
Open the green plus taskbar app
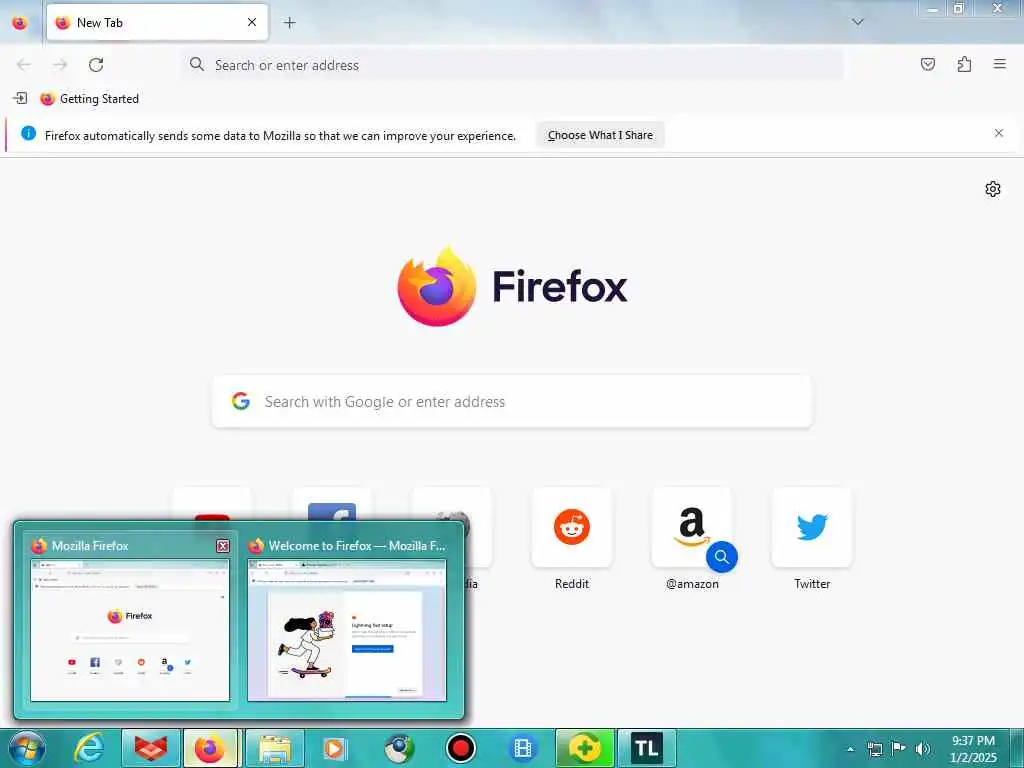[585, 748]
